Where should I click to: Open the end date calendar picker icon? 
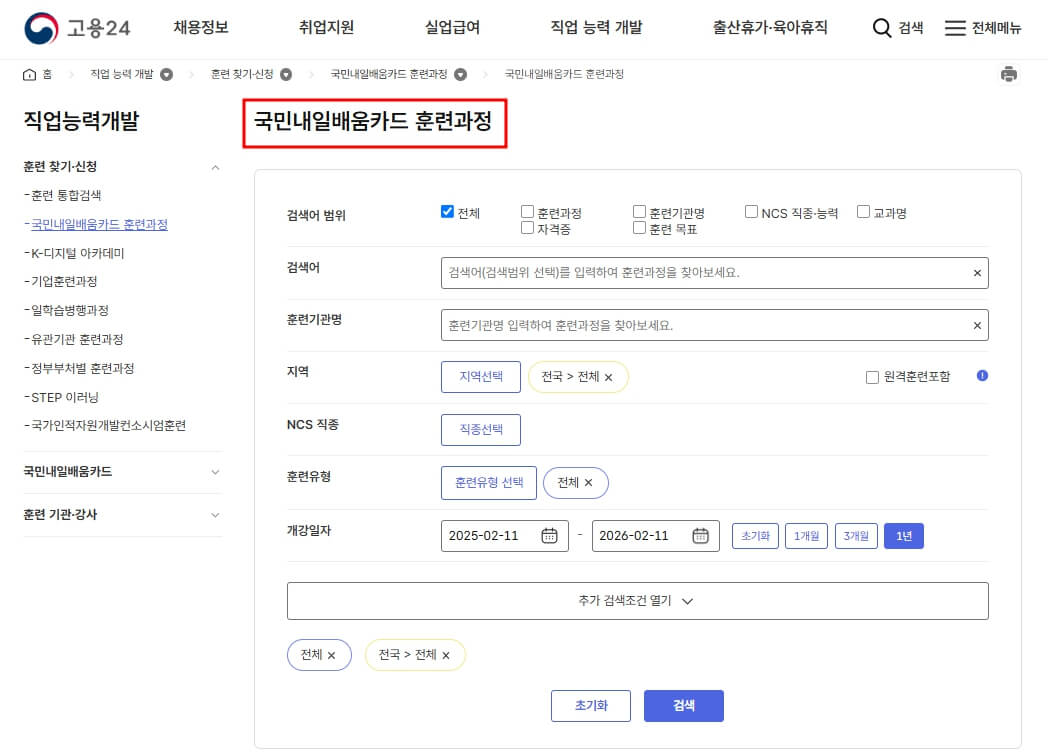click(x=699, y=535)
